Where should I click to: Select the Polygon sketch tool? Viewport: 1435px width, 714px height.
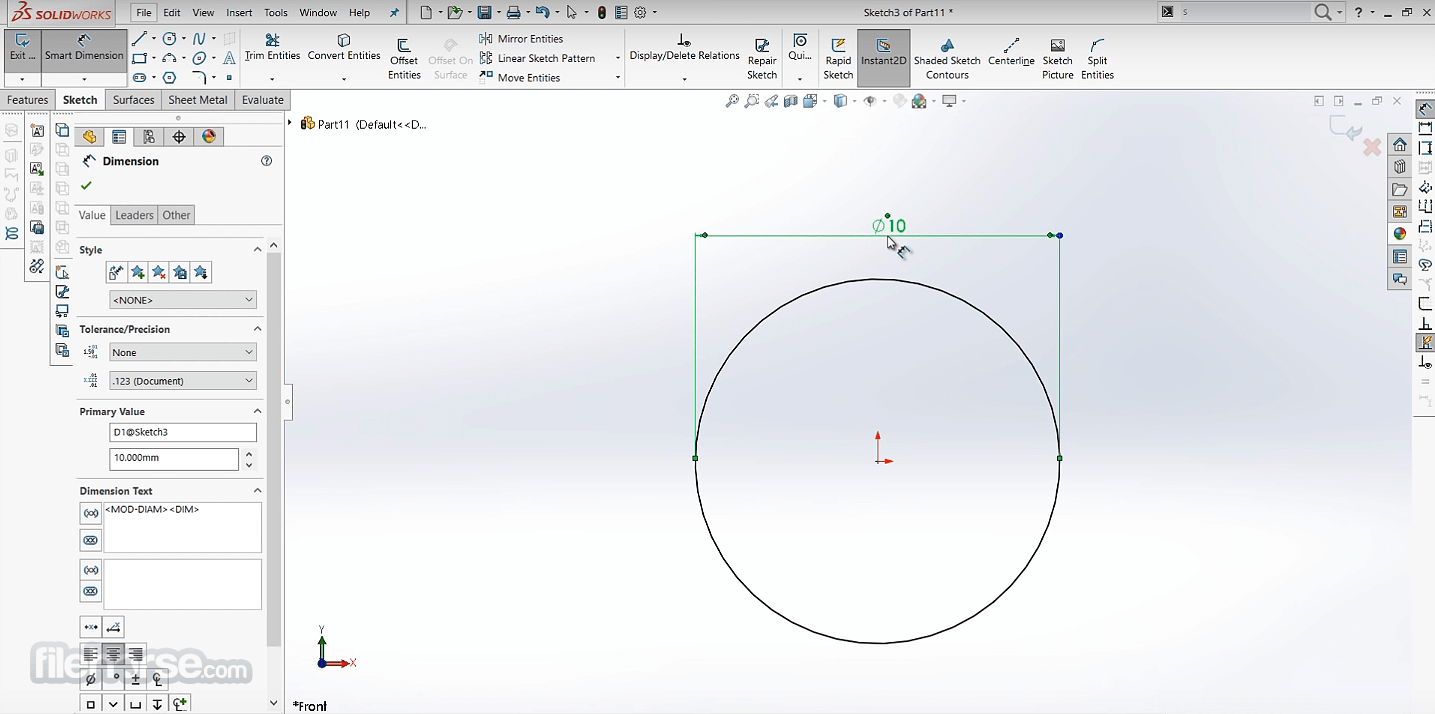pos(170,77)
